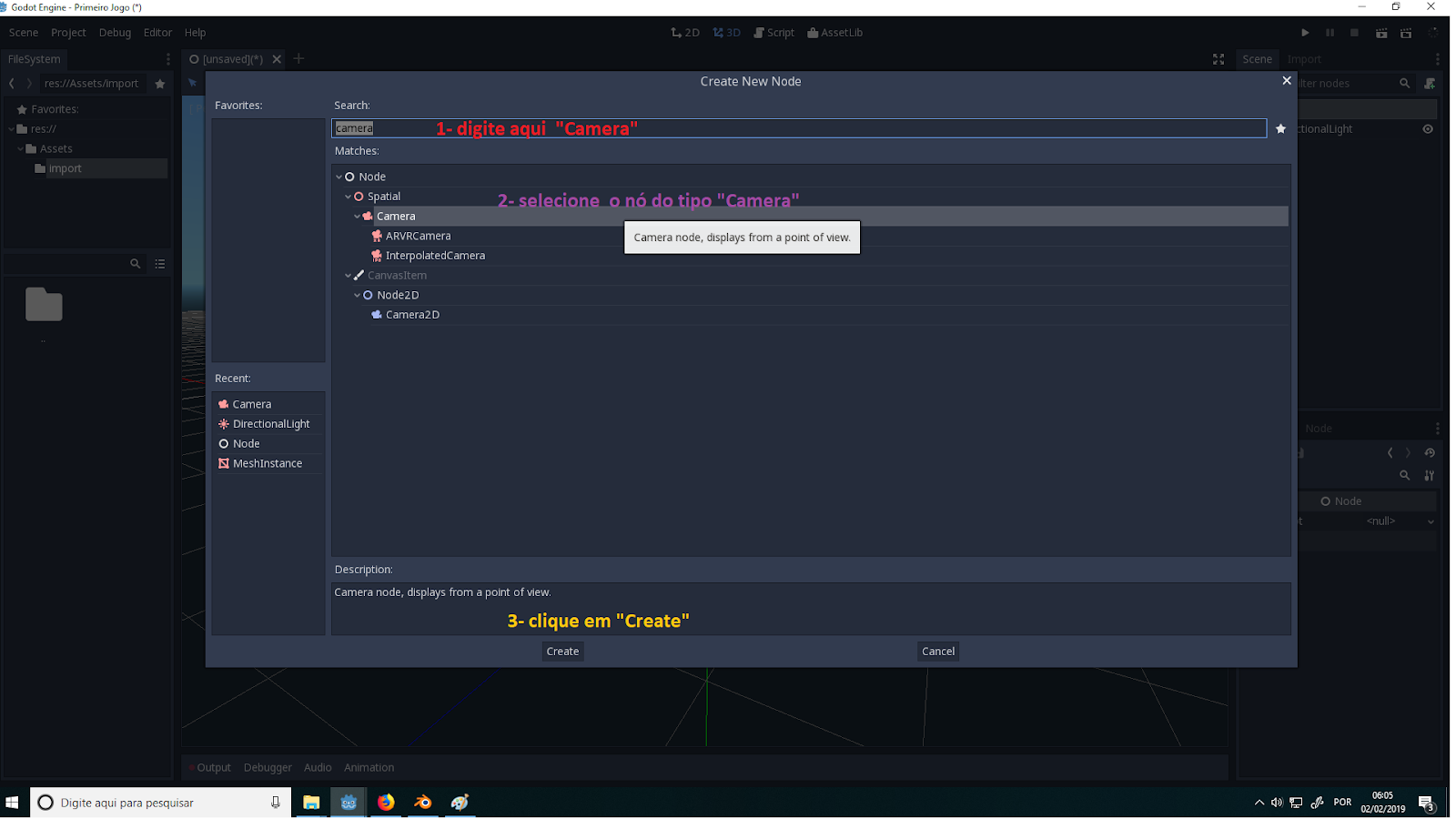Open the Animation bottom panel
The height and width of the screenshot is (819, 1456).
[x=369, y=768]
